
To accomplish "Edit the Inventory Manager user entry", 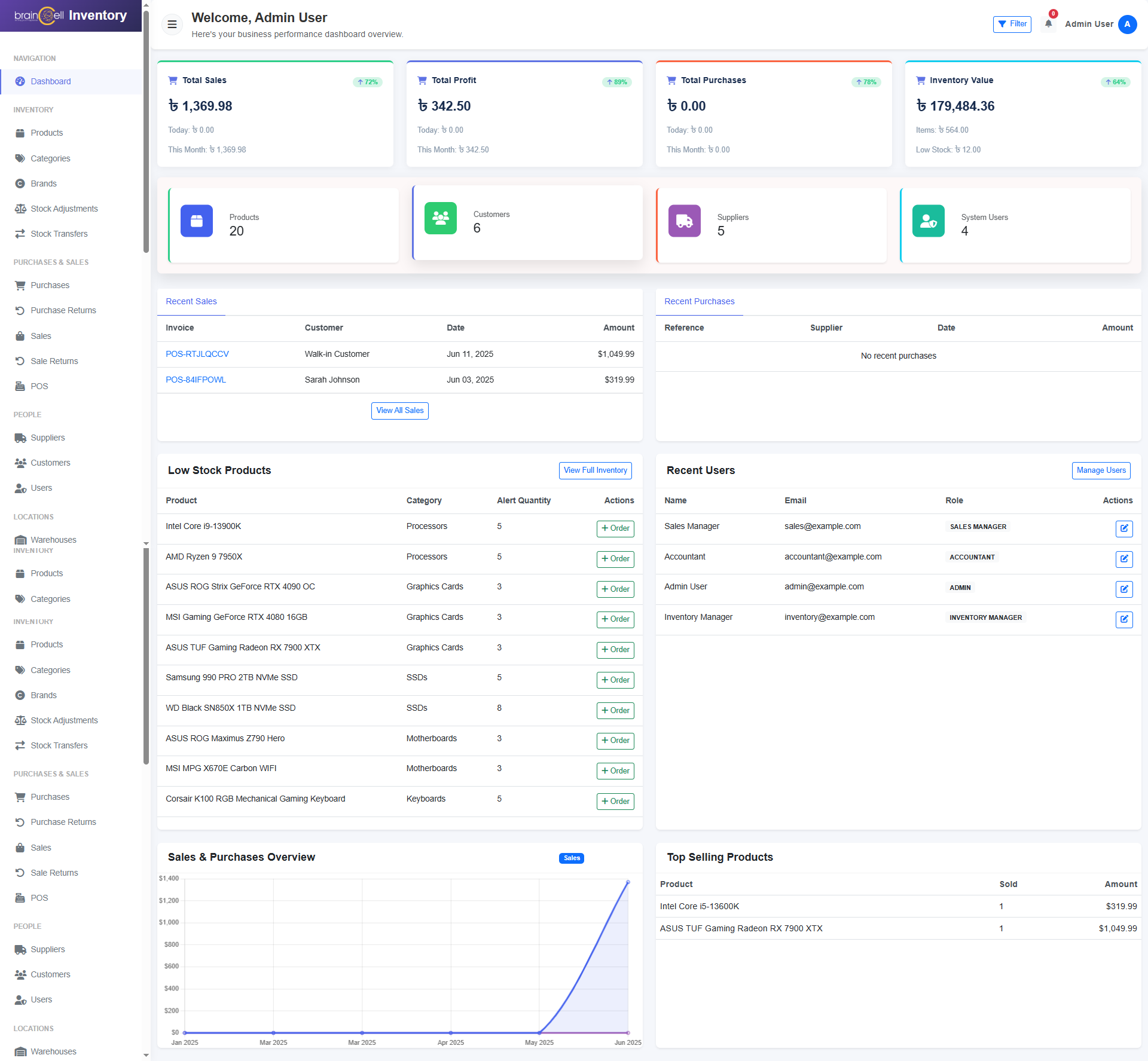I will click(x=1123, y=619).
